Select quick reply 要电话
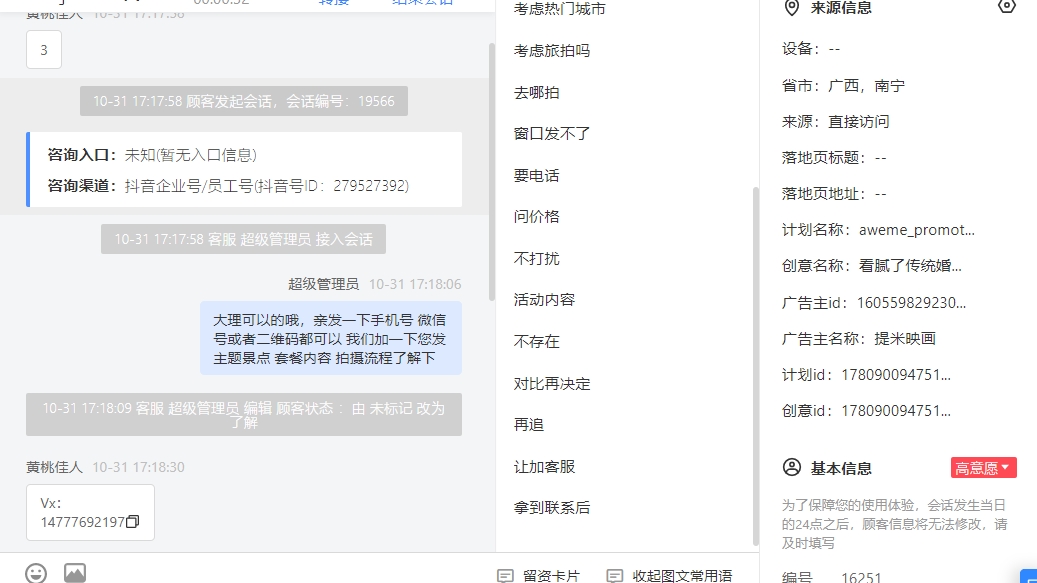 pos(536,176)
